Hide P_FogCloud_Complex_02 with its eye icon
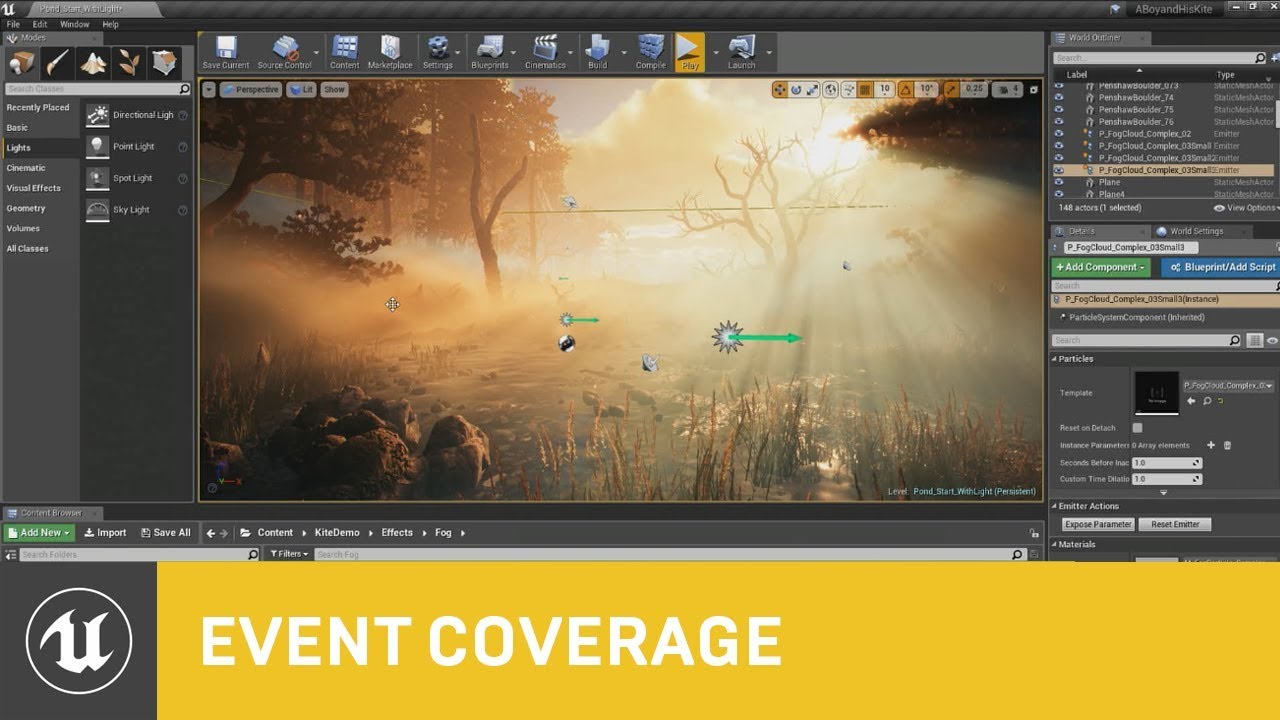 (1059, 134)
